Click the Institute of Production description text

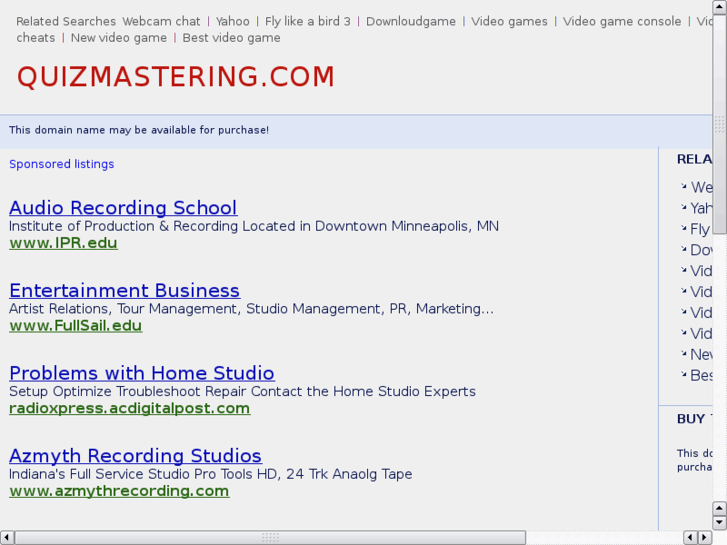(x=254, y=226)
